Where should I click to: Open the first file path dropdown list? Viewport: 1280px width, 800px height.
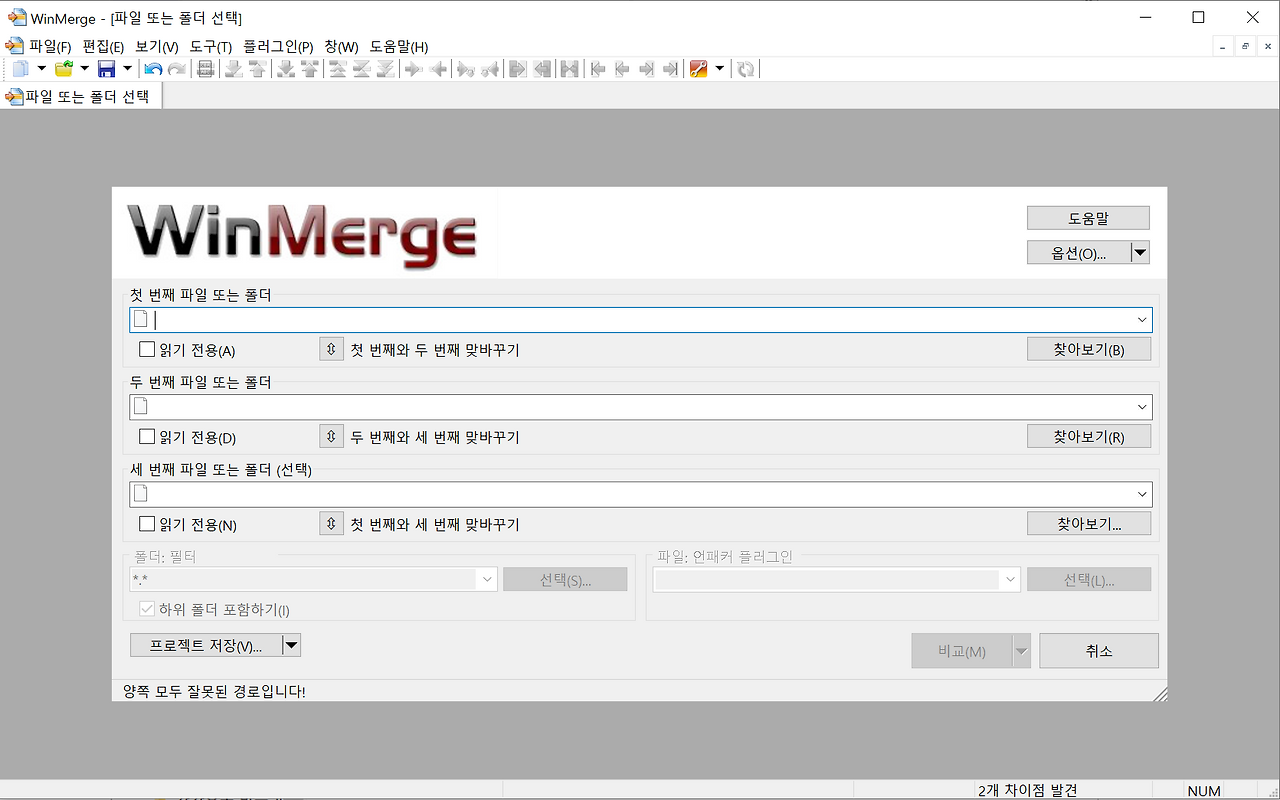pyautogui.click(x=1142, y=319)
